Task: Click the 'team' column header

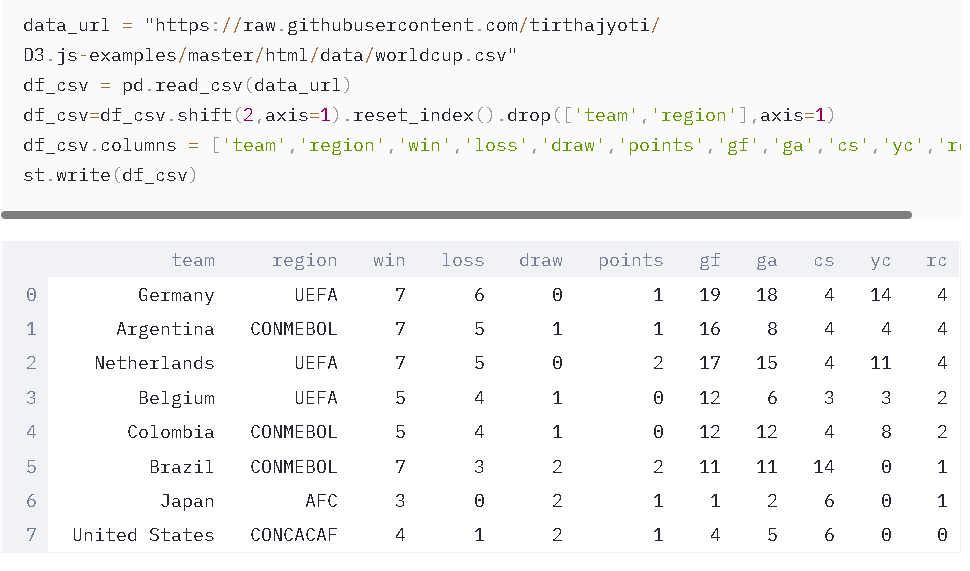Action: (193, 260)
